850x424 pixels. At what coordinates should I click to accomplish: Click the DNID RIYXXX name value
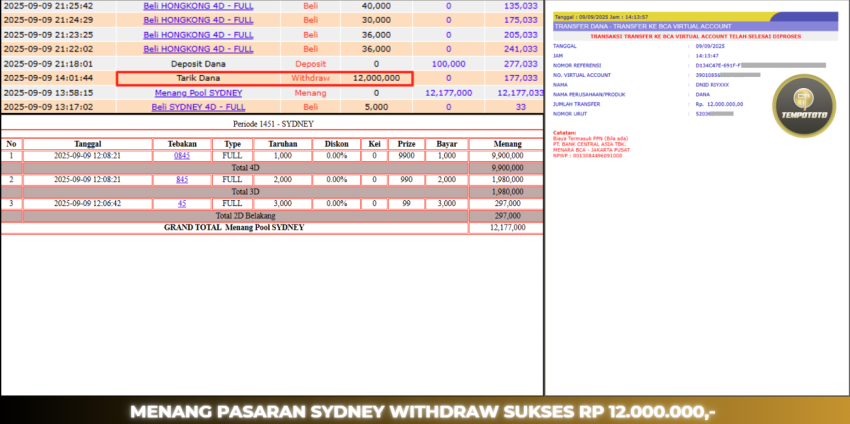click(712, 85)
